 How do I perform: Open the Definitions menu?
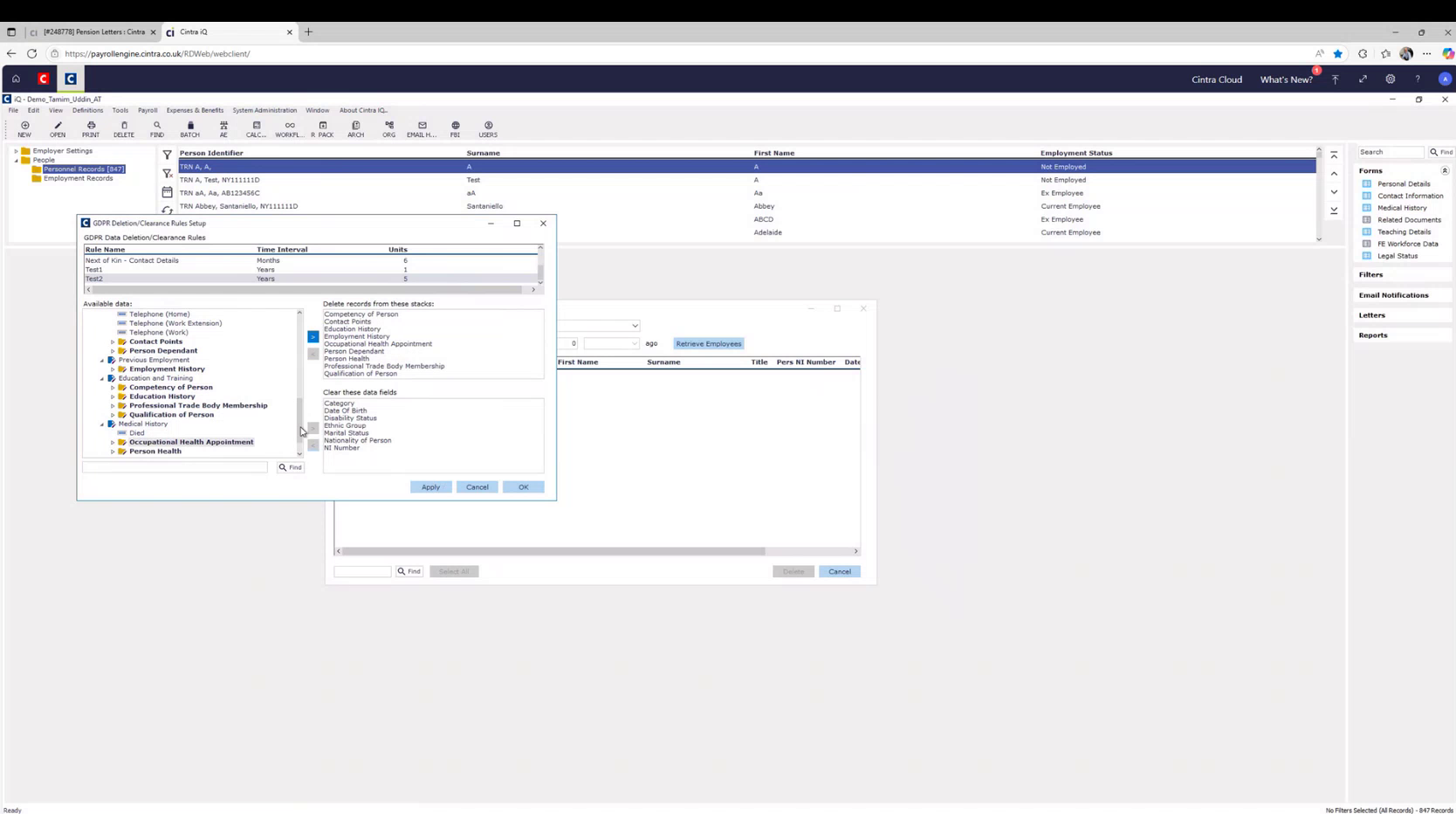87,110
